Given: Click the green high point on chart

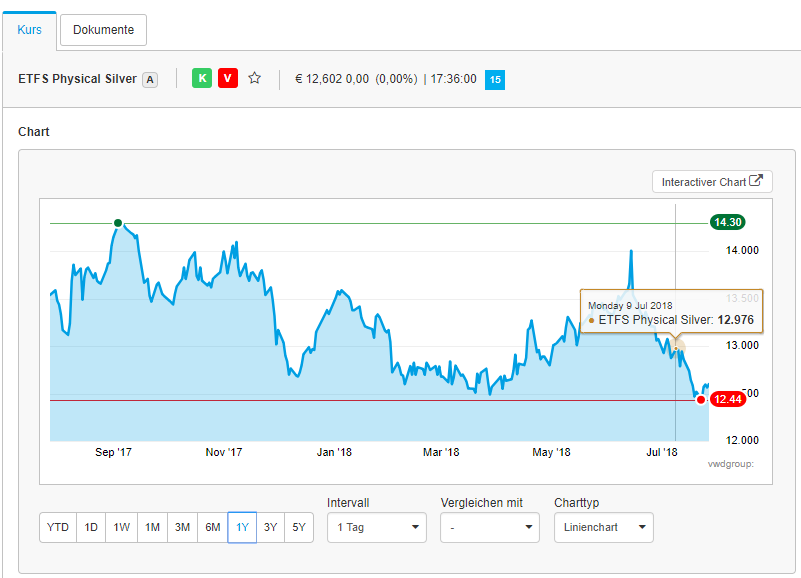Looking at the screenshot, I should [x=118, y=223].
